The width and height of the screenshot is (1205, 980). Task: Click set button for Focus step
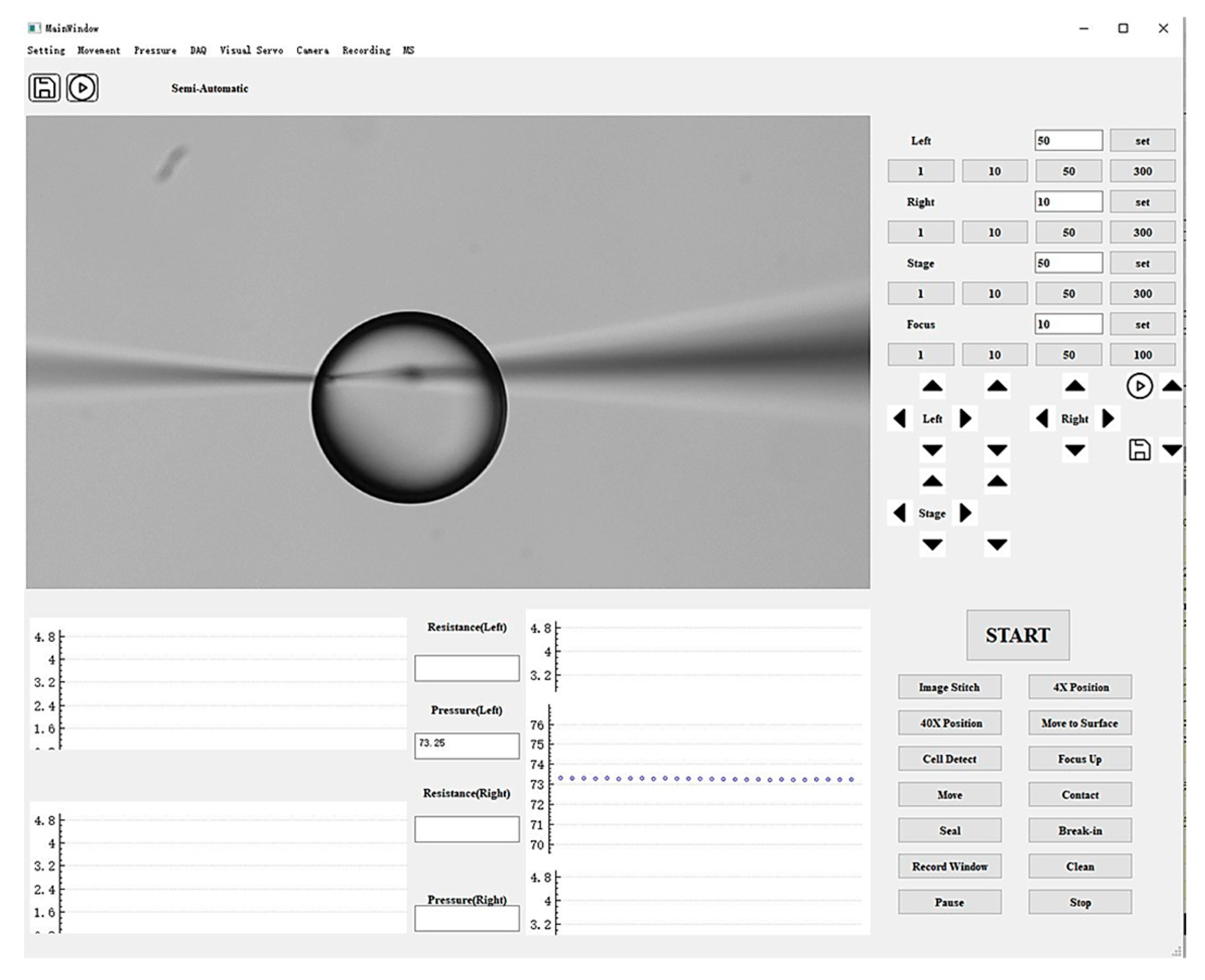[x=1142, y=324]
